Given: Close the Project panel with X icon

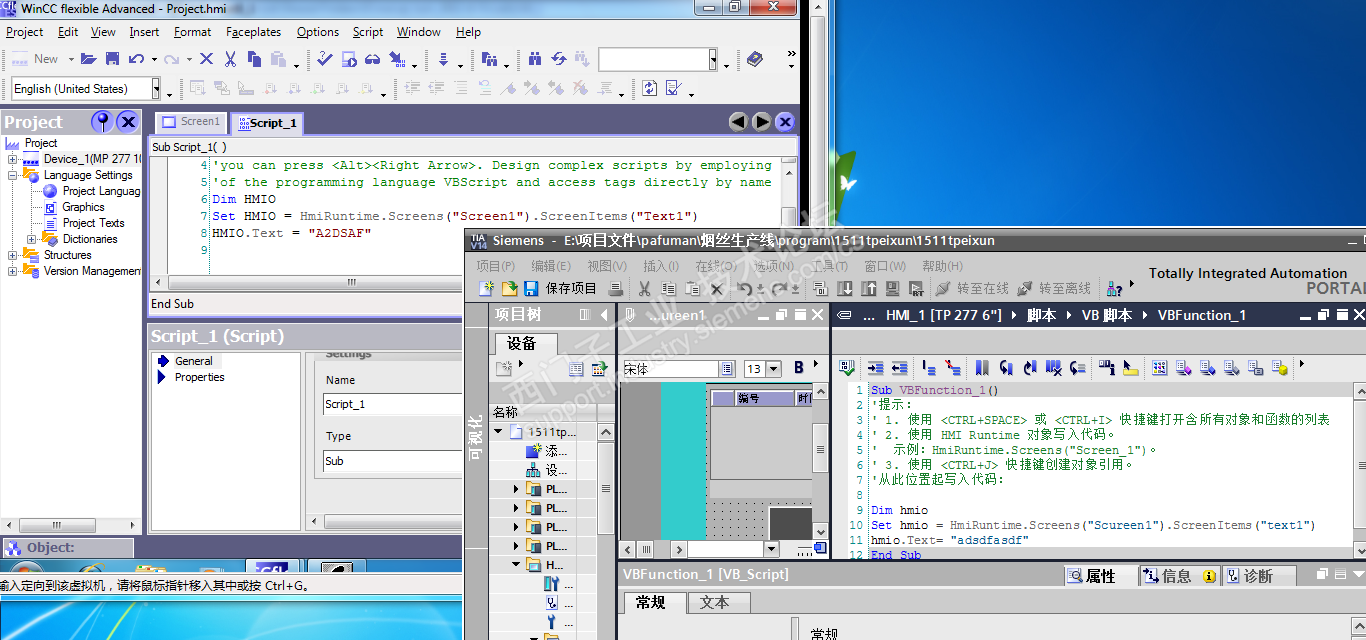Looking at the screenshot, I should [x=128, y=122].
